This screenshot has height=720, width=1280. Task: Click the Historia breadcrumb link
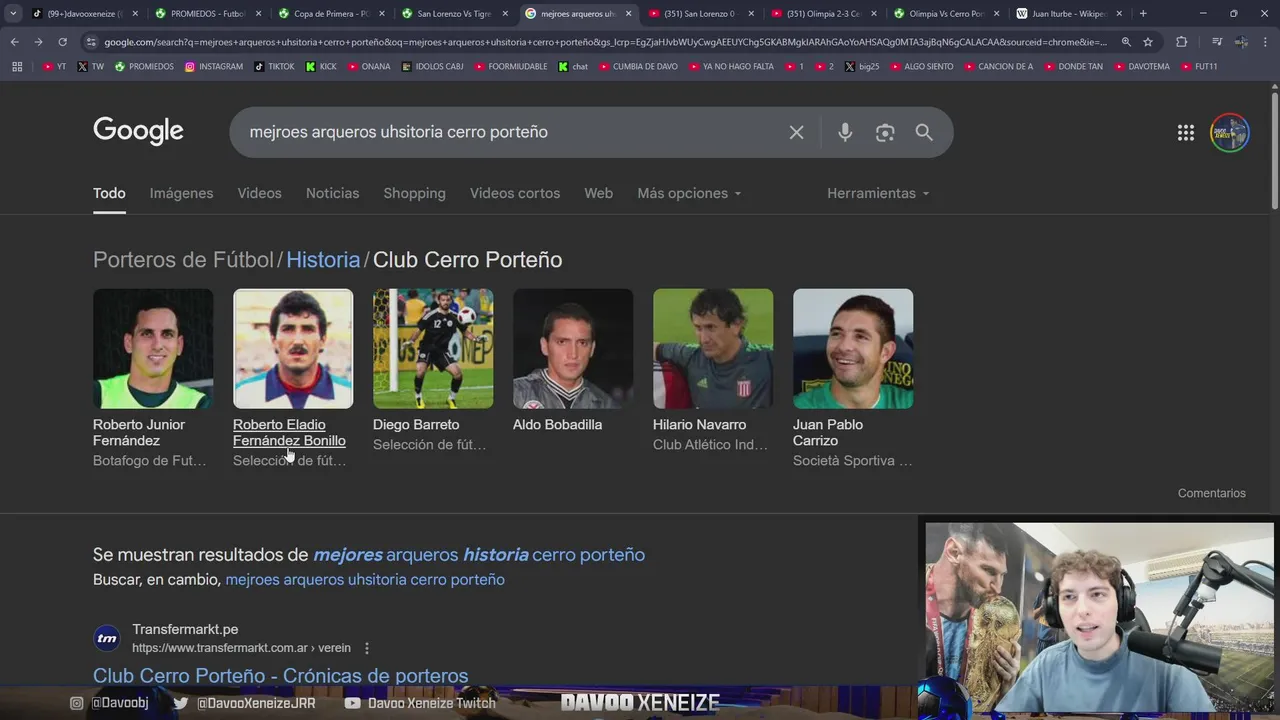point(323,259)
